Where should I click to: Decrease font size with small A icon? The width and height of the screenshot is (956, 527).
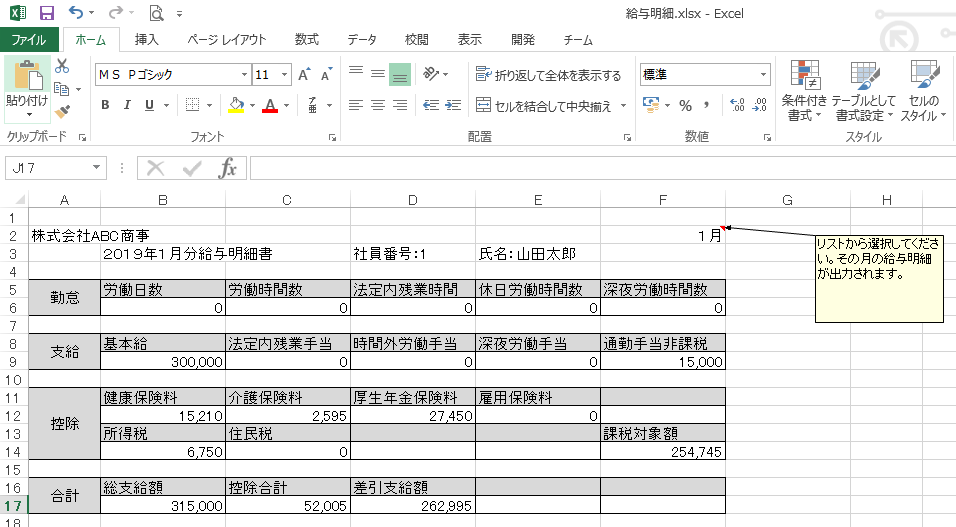326,74
